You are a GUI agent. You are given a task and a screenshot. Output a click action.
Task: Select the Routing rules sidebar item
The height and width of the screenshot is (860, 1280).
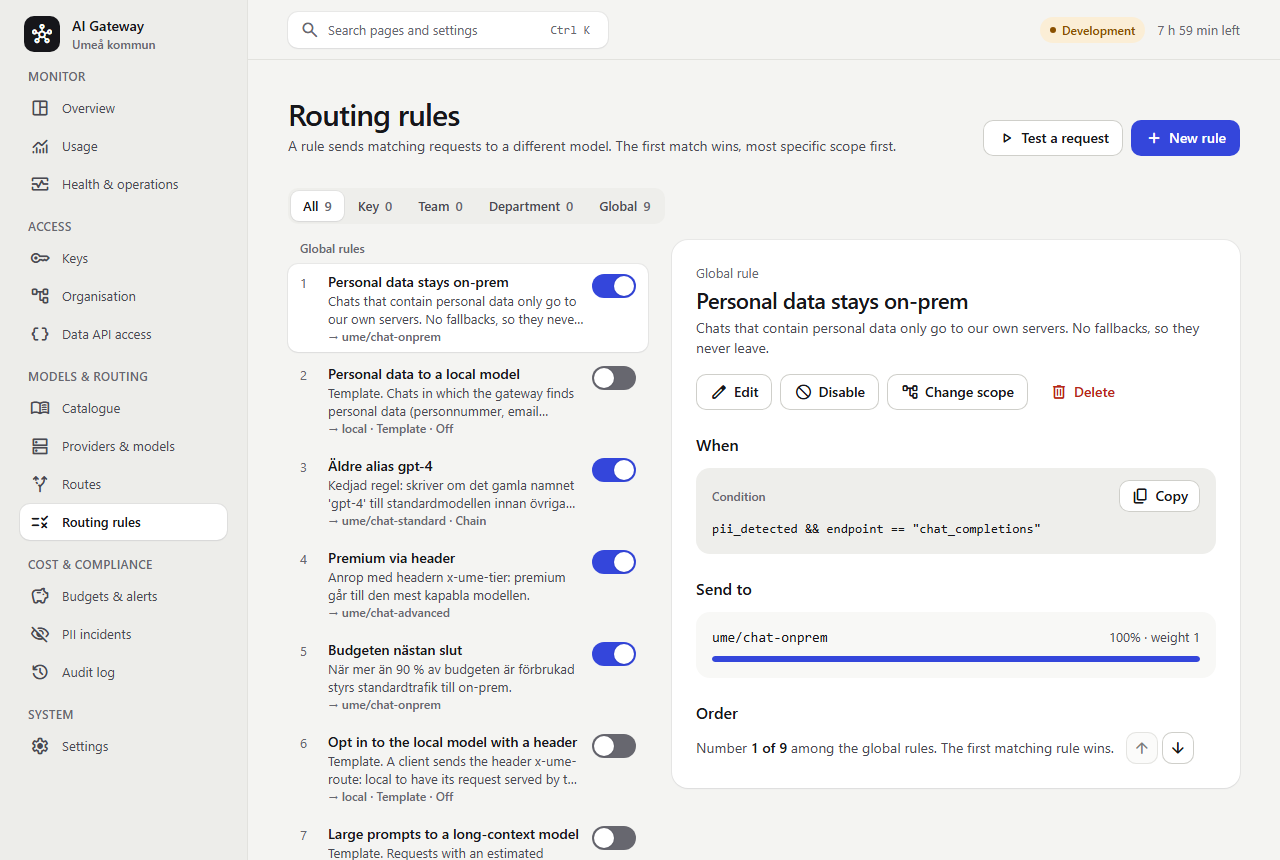click(x=124, y=522)
